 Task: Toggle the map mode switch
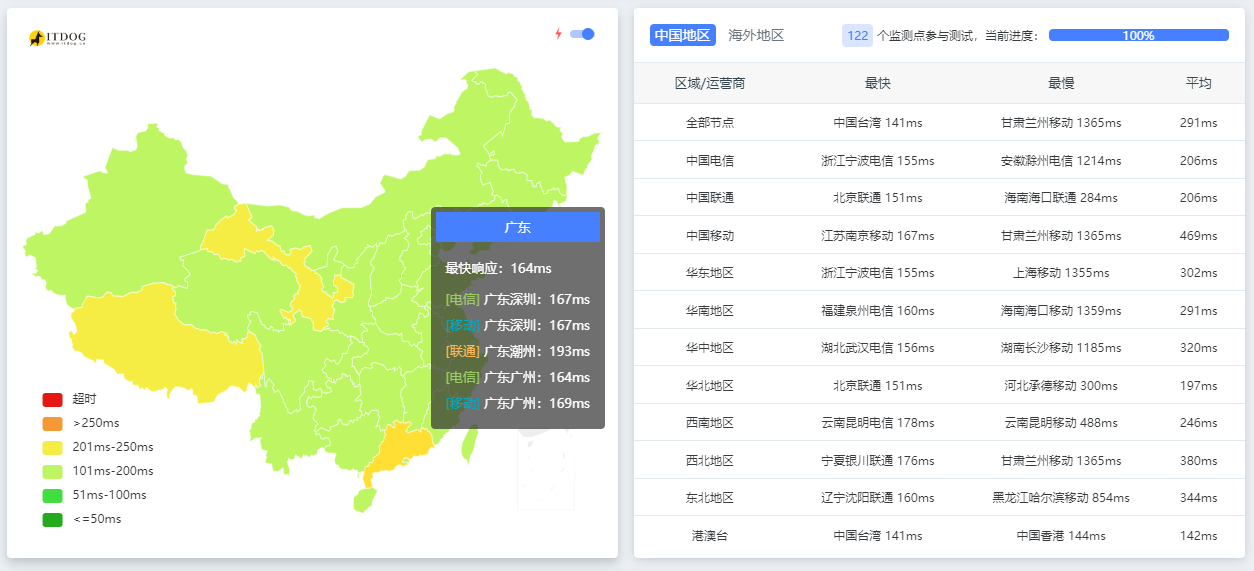[x=582, y=34]
